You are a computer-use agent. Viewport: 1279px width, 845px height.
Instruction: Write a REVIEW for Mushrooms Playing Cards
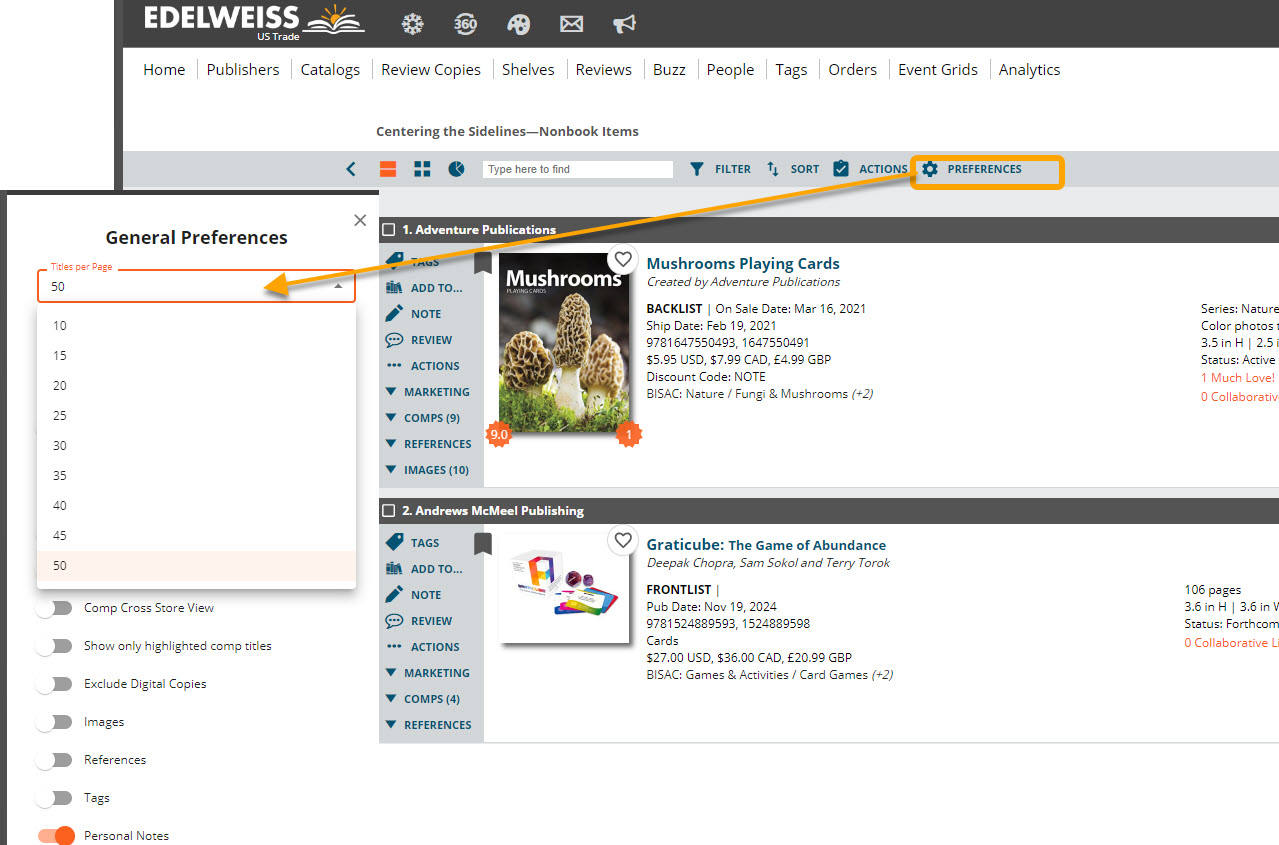(x=419, y=340)
